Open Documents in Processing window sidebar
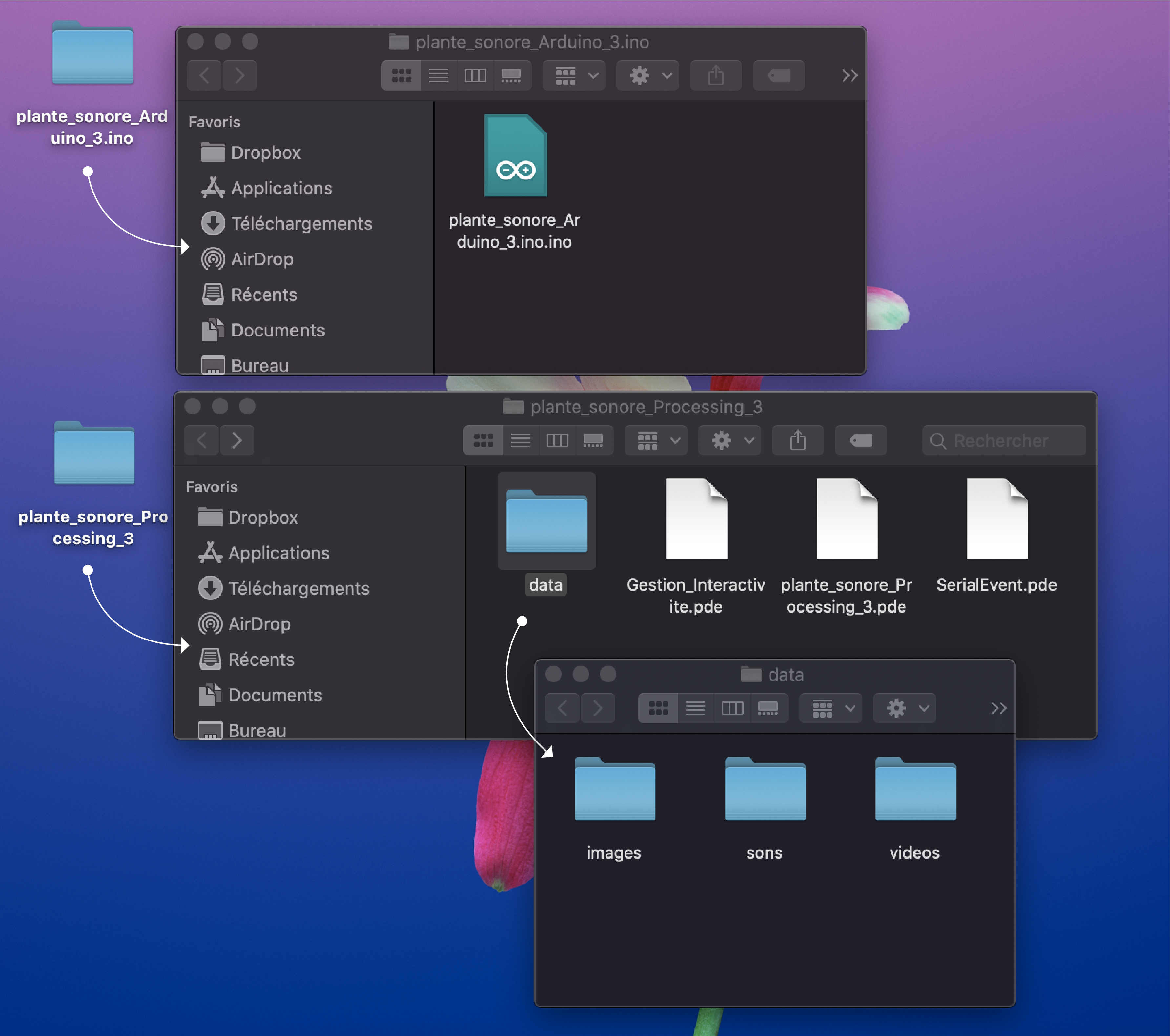This screenshot has height=1036, width=1170. click(275, 695)
